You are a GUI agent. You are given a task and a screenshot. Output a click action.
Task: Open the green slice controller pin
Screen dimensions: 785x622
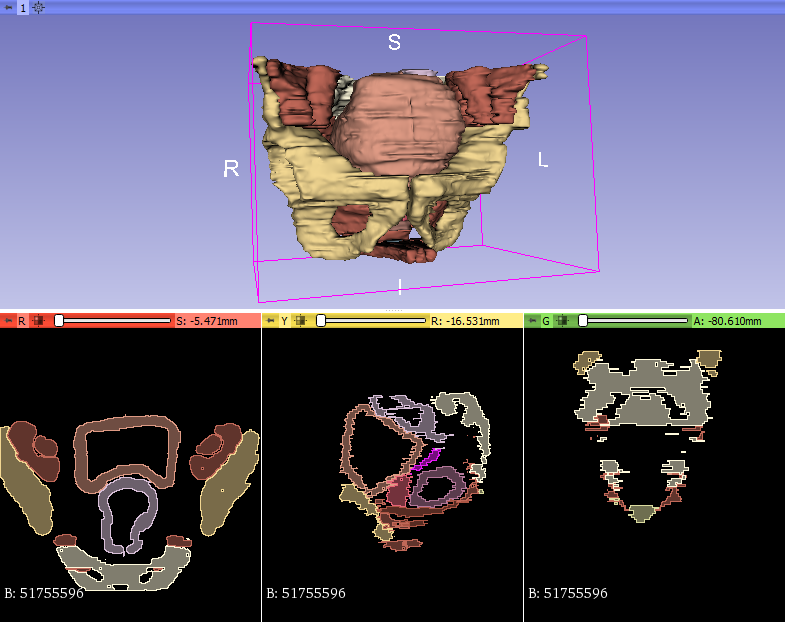[532, 321]
